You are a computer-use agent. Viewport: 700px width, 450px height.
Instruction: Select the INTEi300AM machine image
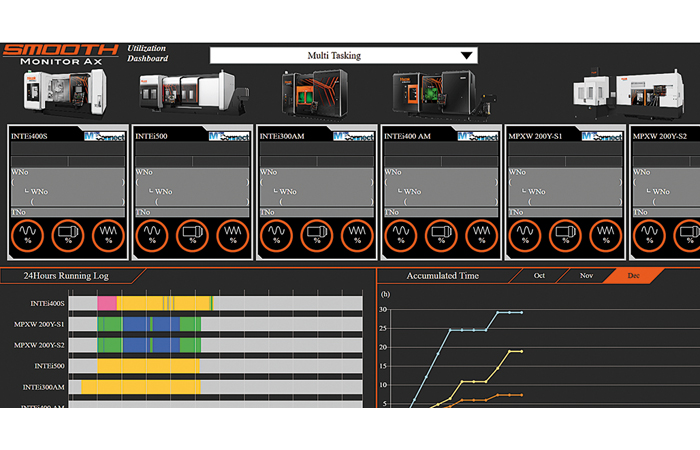pyautogui.click(x=315, y=94)
